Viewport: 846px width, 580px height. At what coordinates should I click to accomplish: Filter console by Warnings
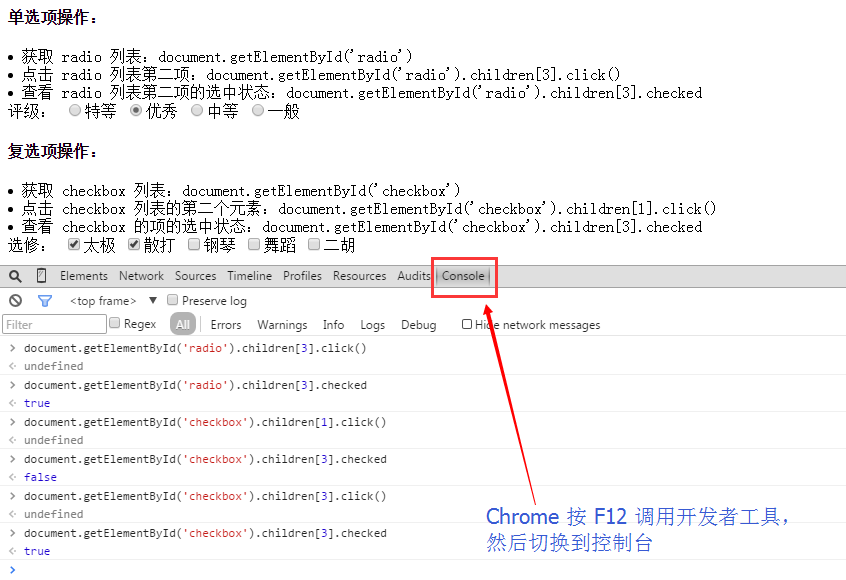[282, 325]
